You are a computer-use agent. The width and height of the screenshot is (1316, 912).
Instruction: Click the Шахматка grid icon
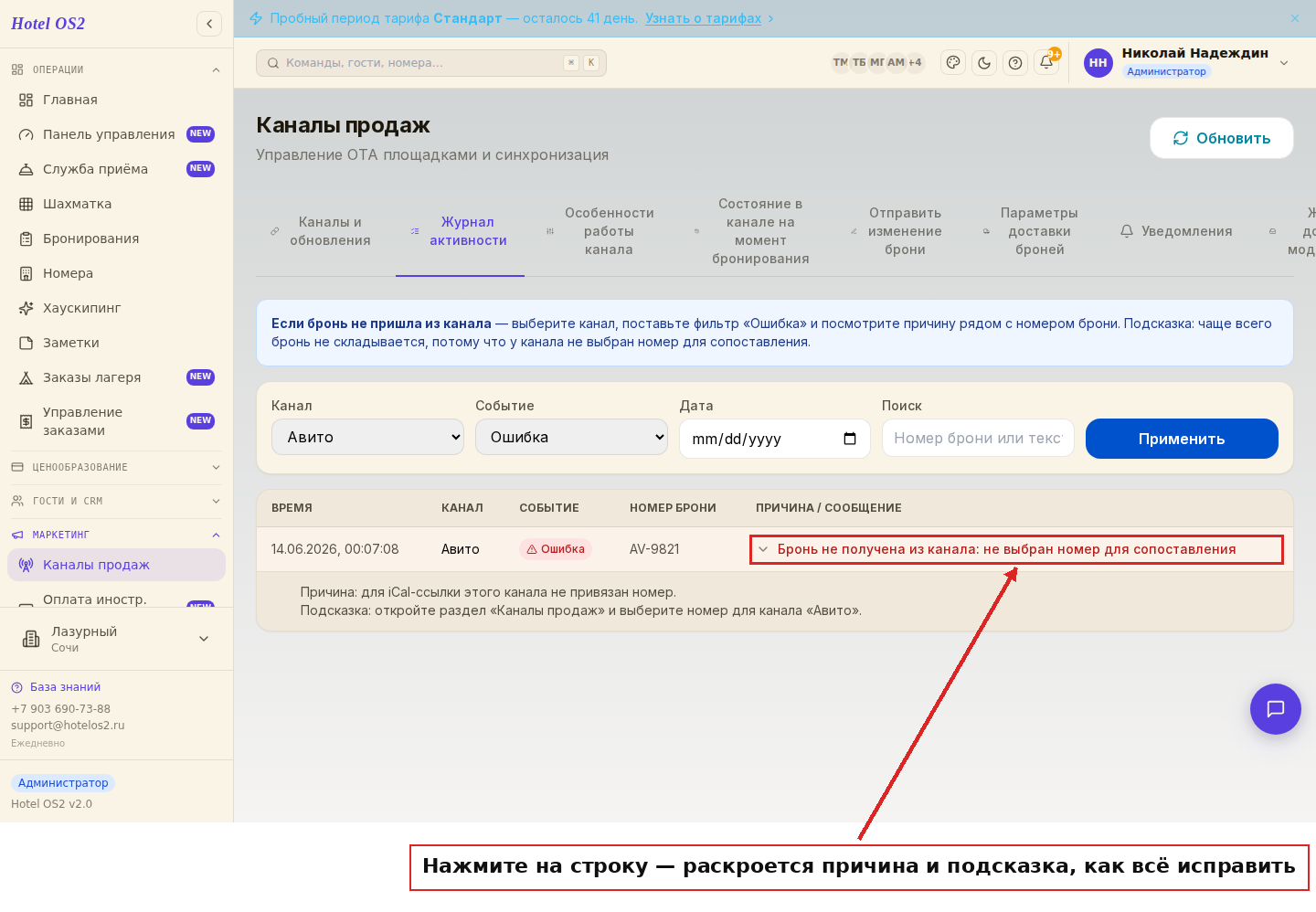[x=27, y=204]
